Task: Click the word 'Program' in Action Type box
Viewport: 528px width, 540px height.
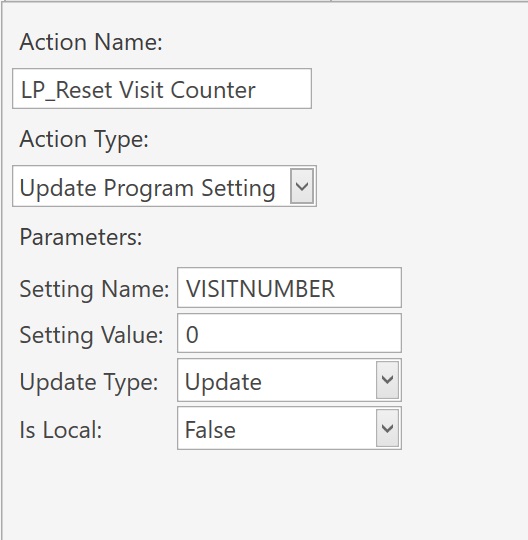Action: [x=148, y=189]
